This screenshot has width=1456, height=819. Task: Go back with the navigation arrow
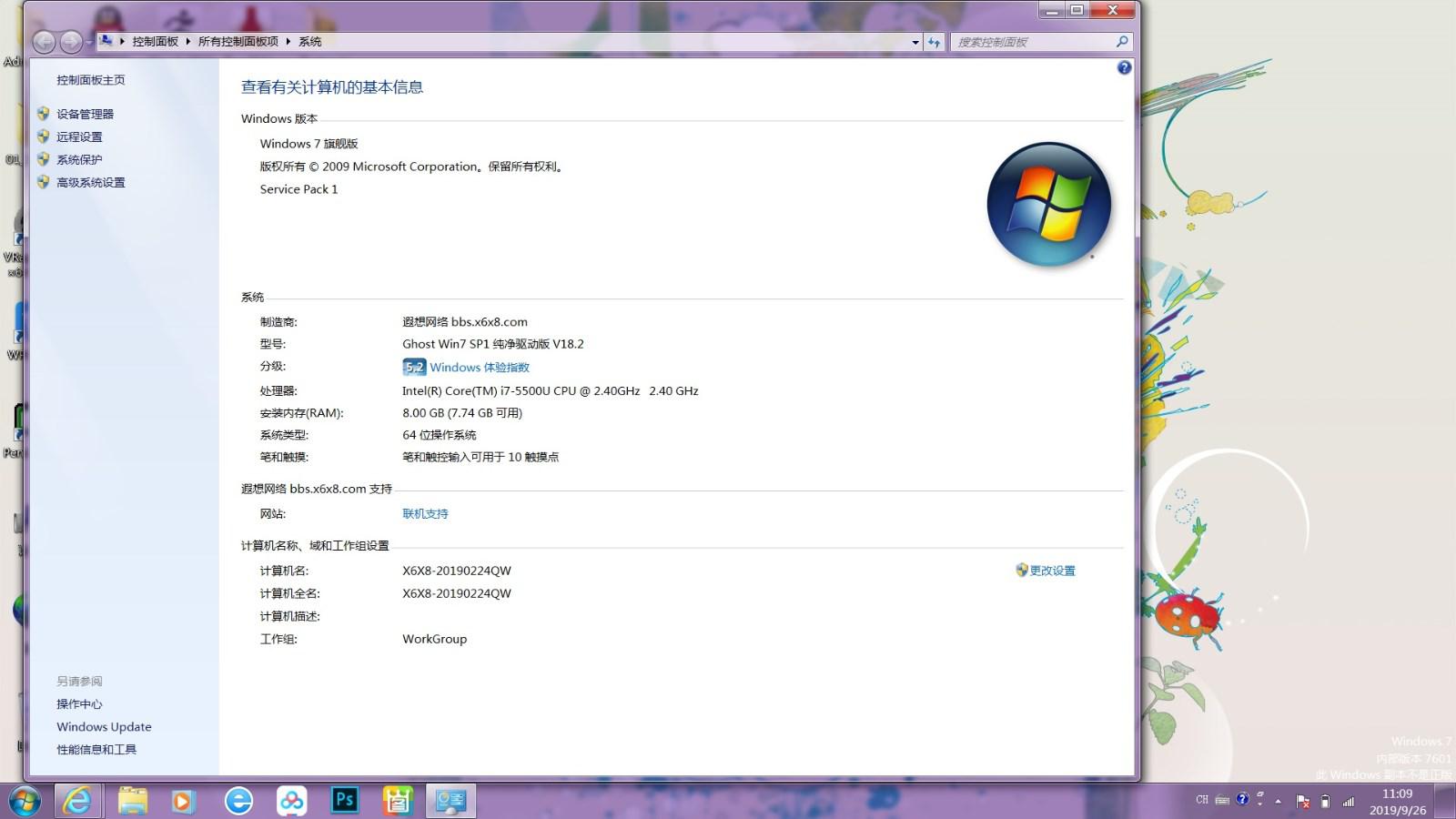click(x=43, y=42)
